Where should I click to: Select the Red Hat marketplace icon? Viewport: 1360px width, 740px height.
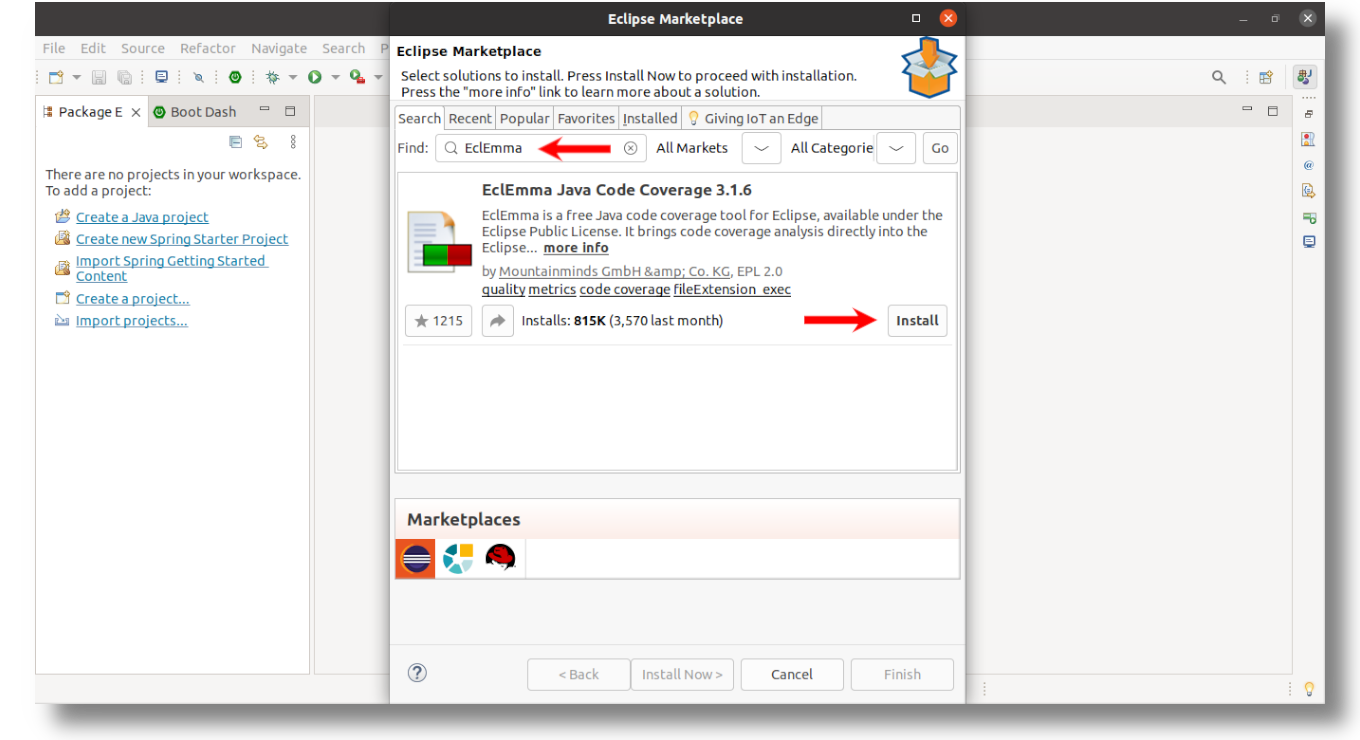(500, 558)
